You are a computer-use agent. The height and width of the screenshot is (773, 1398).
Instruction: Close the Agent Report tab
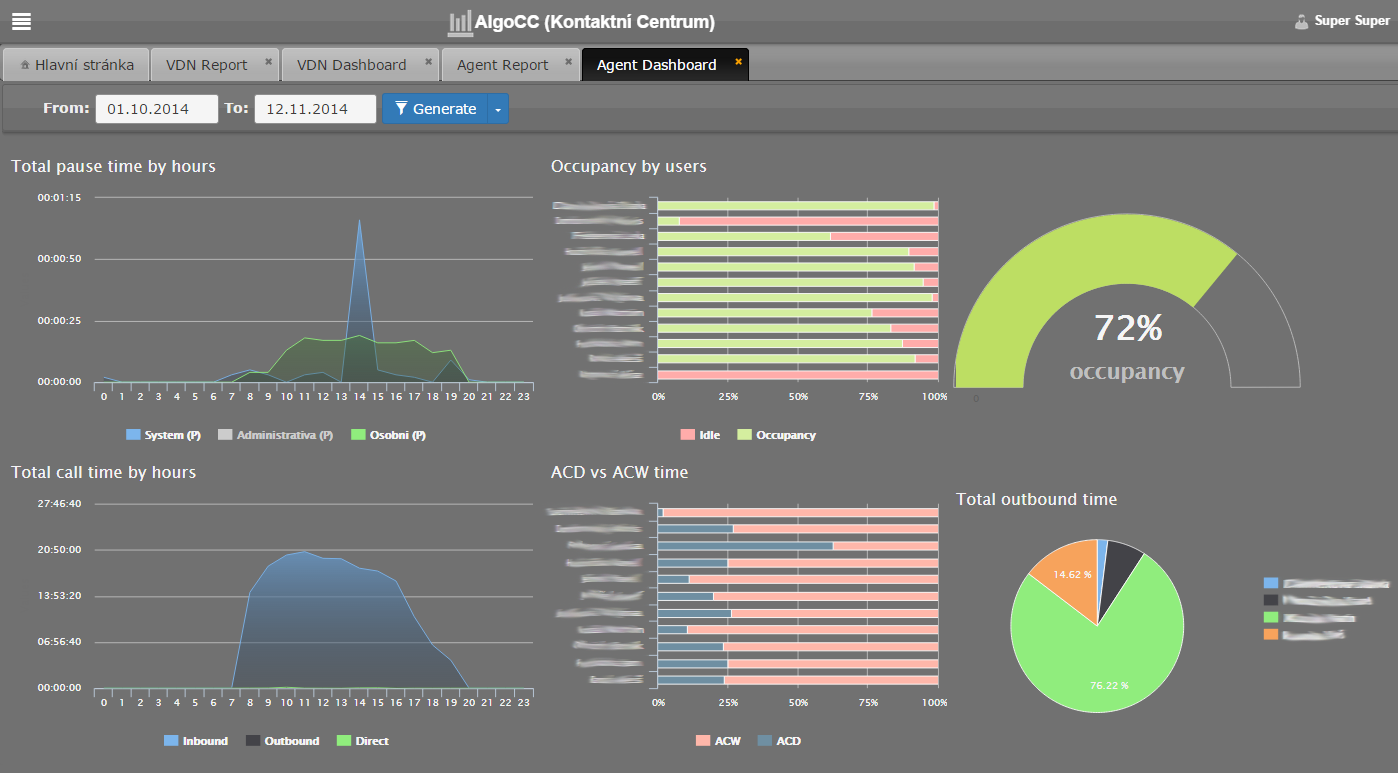coord(568,62)
